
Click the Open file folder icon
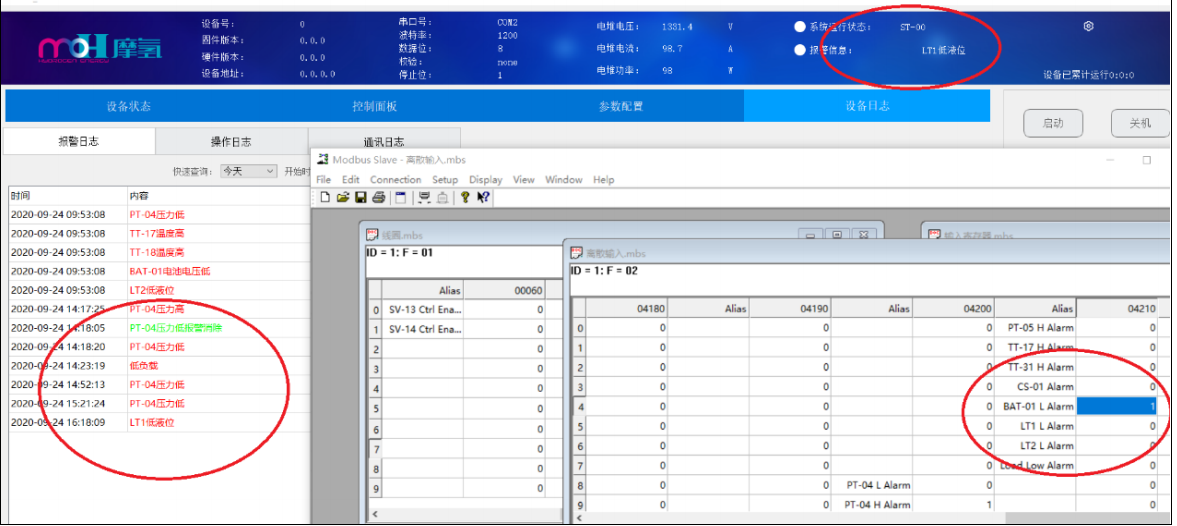342,198
